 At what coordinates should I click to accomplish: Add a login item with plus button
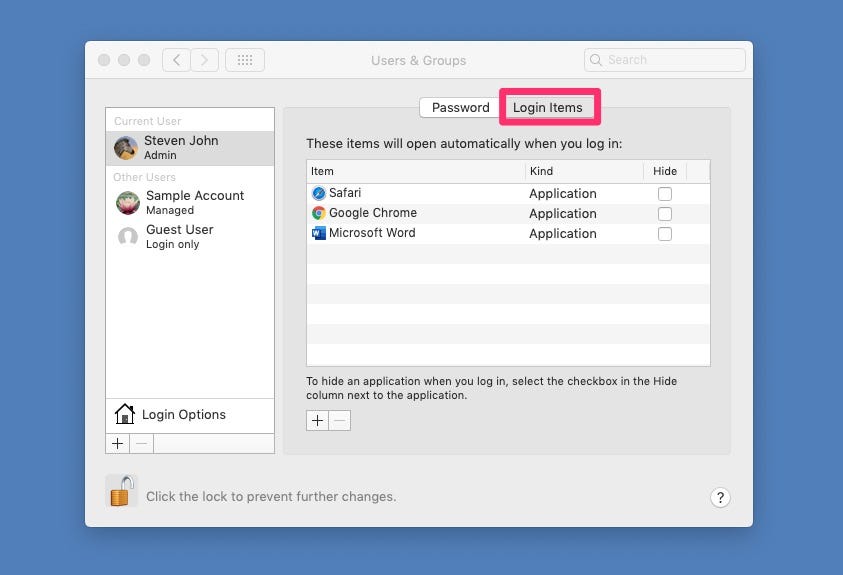[x=318, y=420]
